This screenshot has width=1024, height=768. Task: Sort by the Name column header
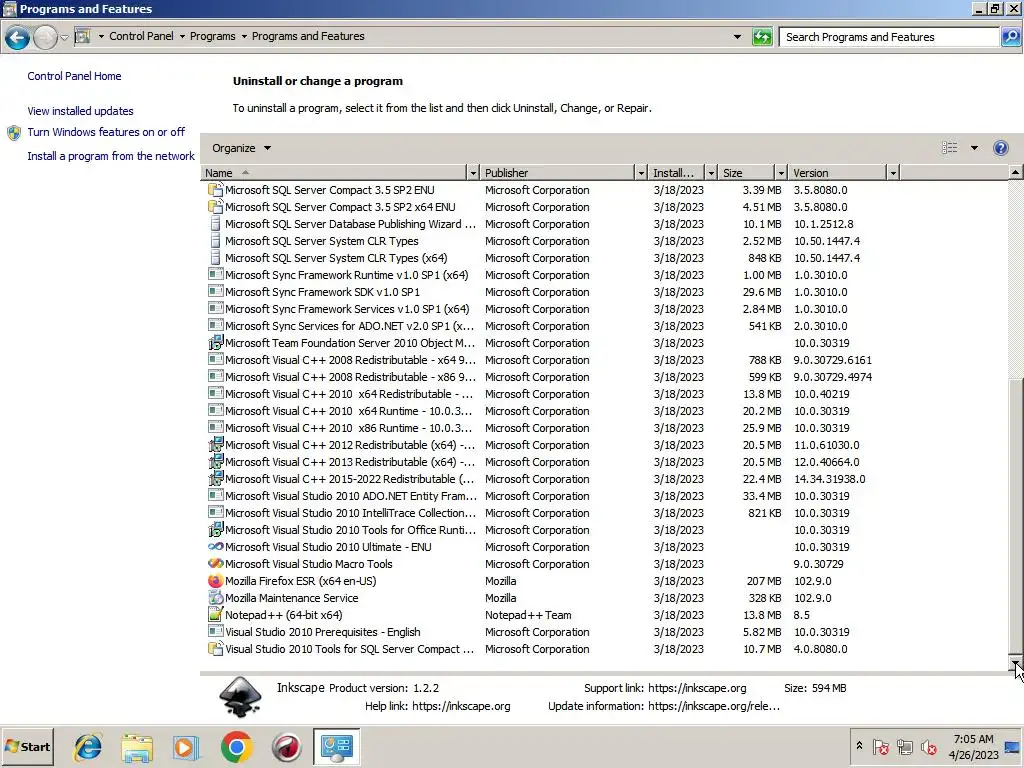(x=334, y=173)
